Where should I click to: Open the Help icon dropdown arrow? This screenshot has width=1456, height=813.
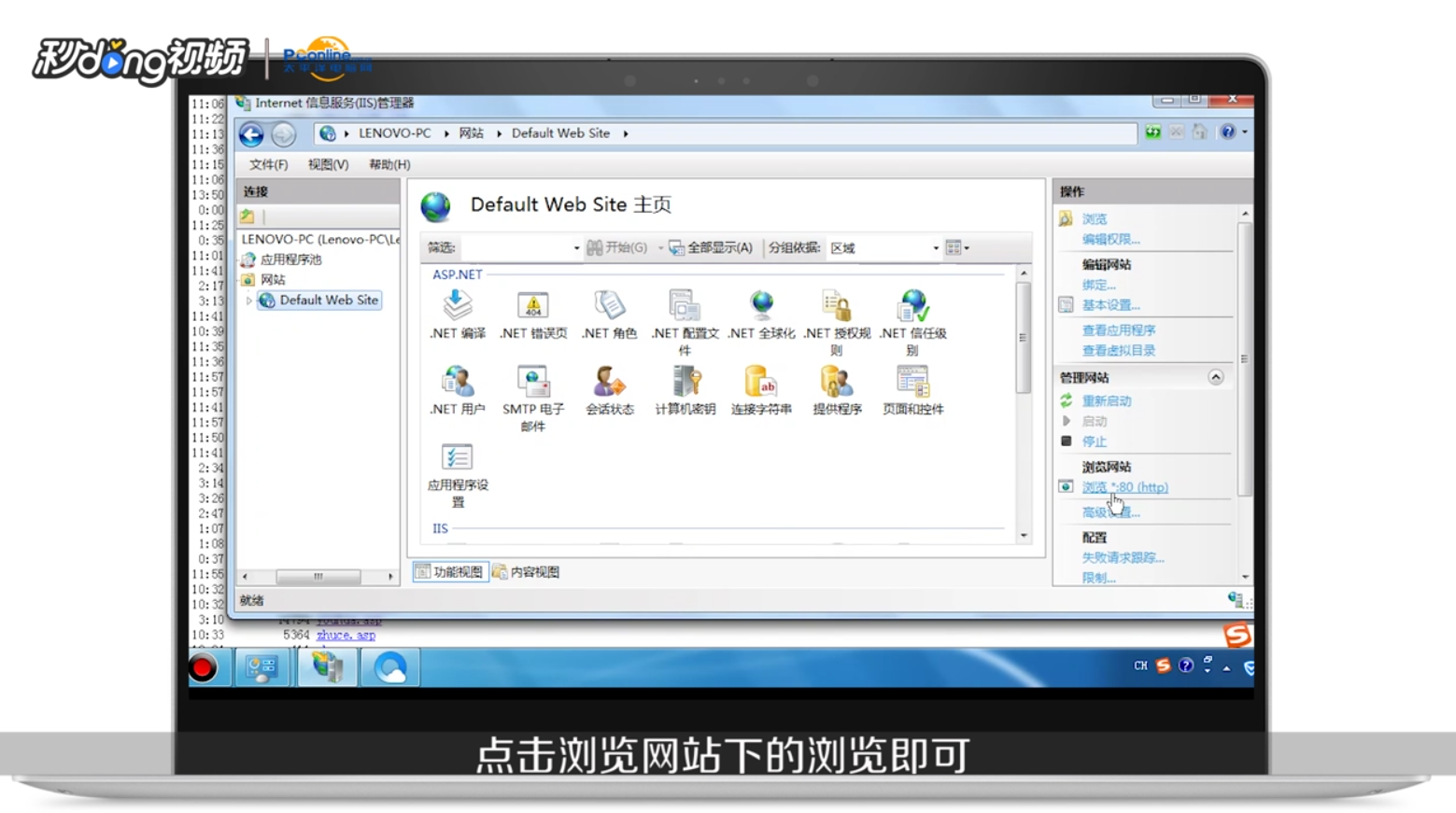(1245, 133)
